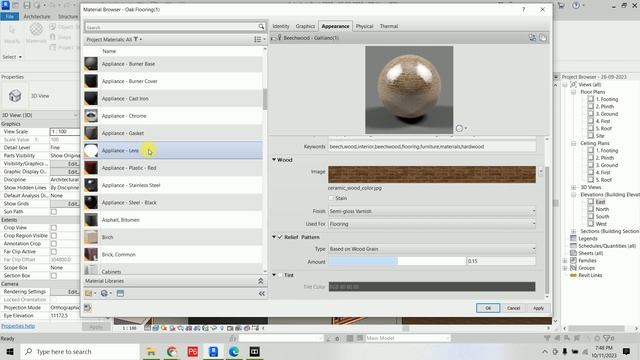Click the material Search field
The height and width of the screenshot is (360, 640).
pyautogui.click(x=171, y=27)
